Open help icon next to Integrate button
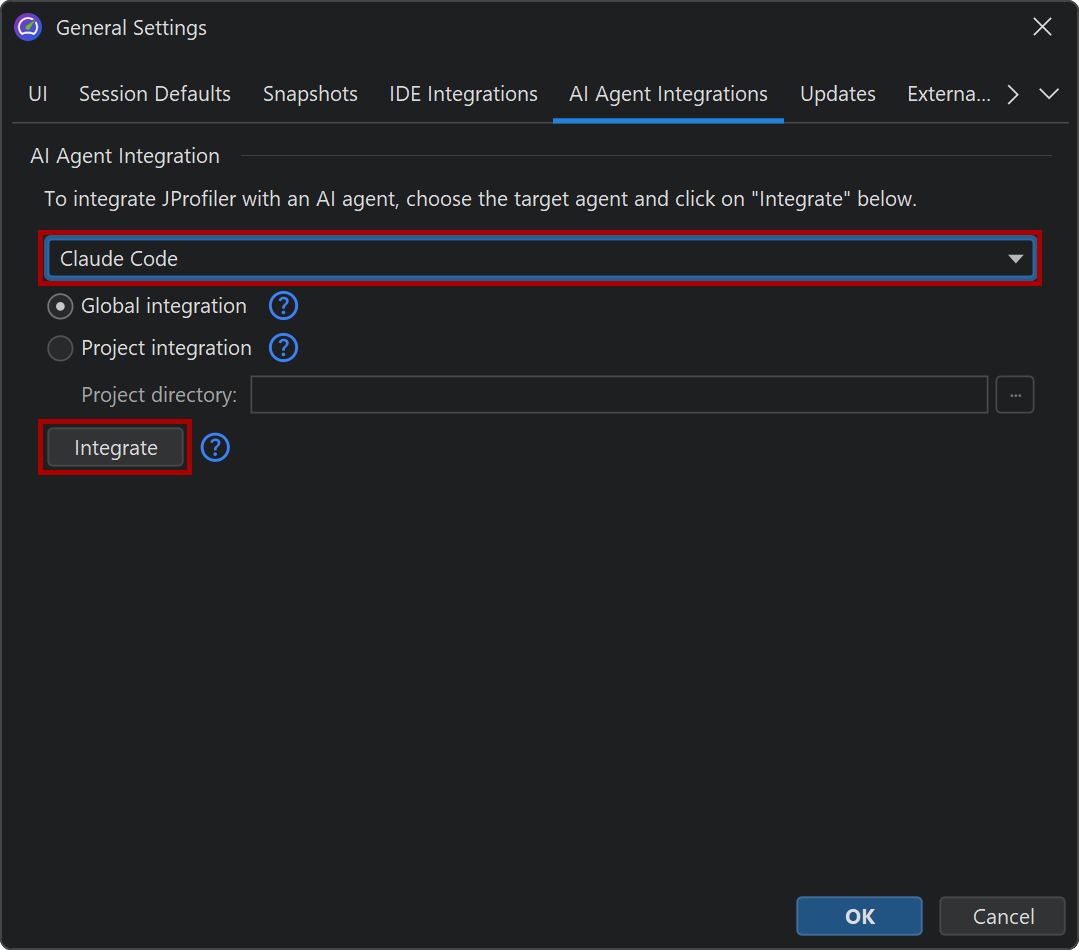The image size is (1079, 950). tap(215, 448)
